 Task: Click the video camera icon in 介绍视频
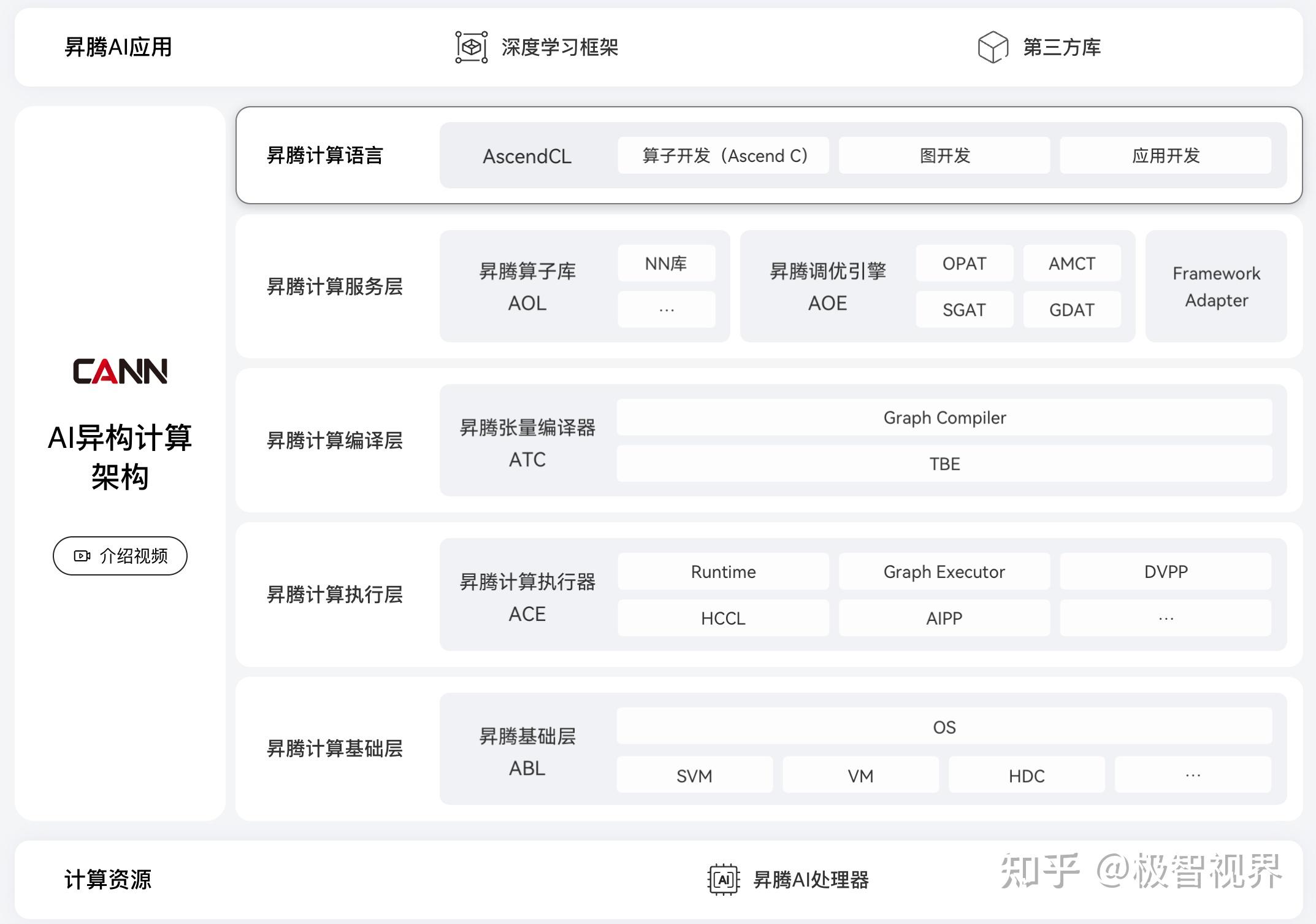pos(82,556)
